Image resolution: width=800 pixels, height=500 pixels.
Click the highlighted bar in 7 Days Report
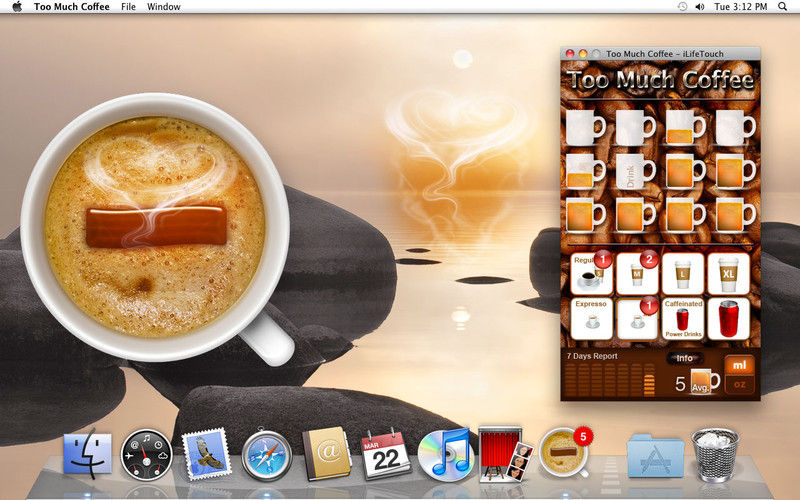[649, 385]
